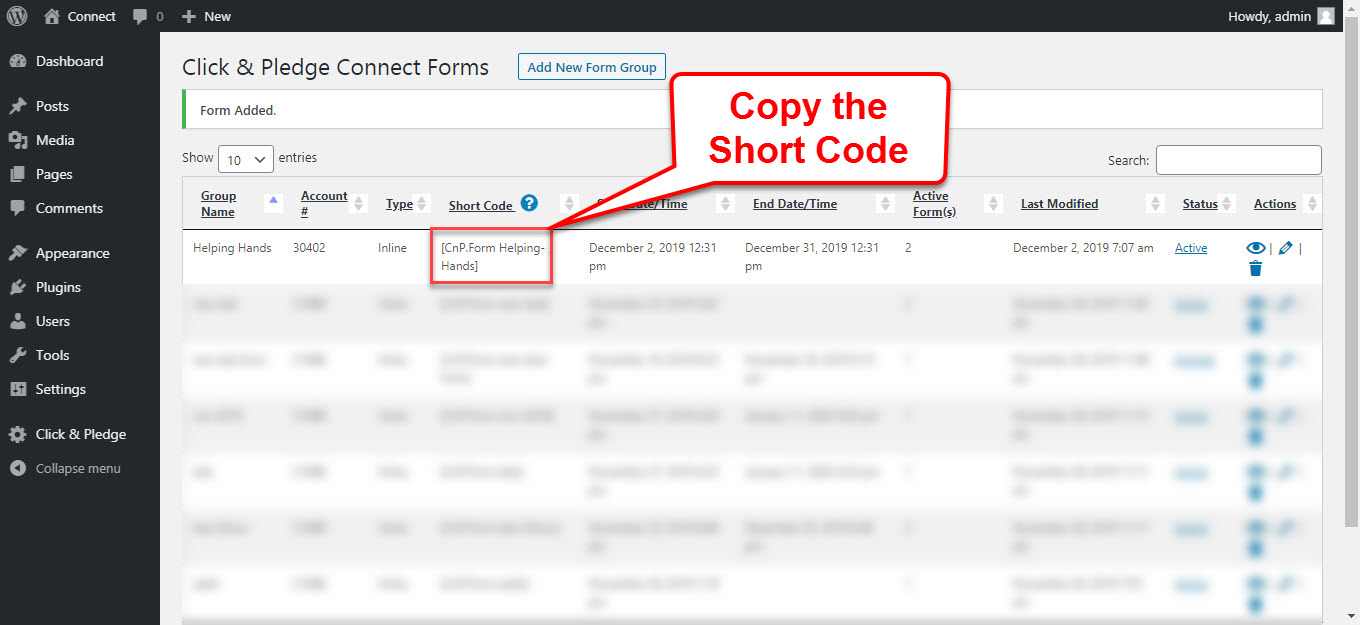Open the Show entries count dropdown
Screen dimensions: 1360x625
(246, 159)
